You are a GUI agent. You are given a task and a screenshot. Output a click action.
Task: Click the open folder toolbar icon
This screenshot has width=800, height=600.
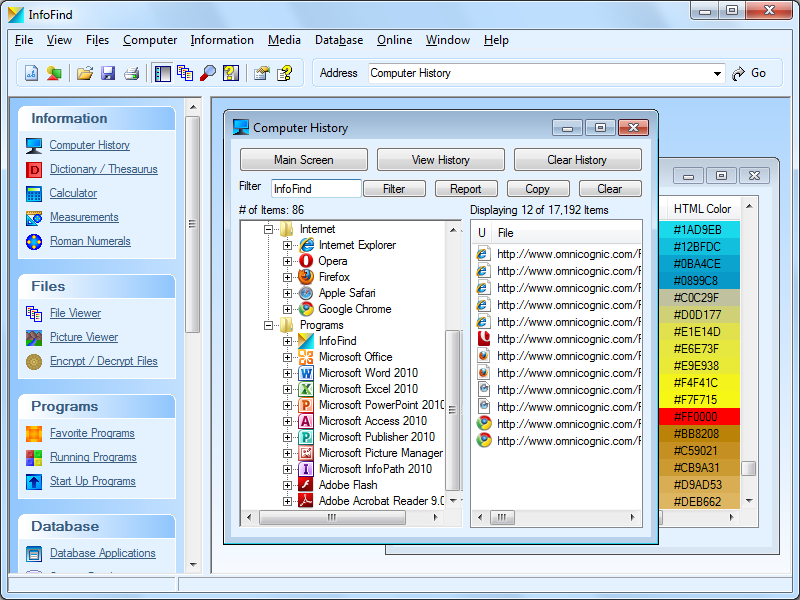[85, 73]
